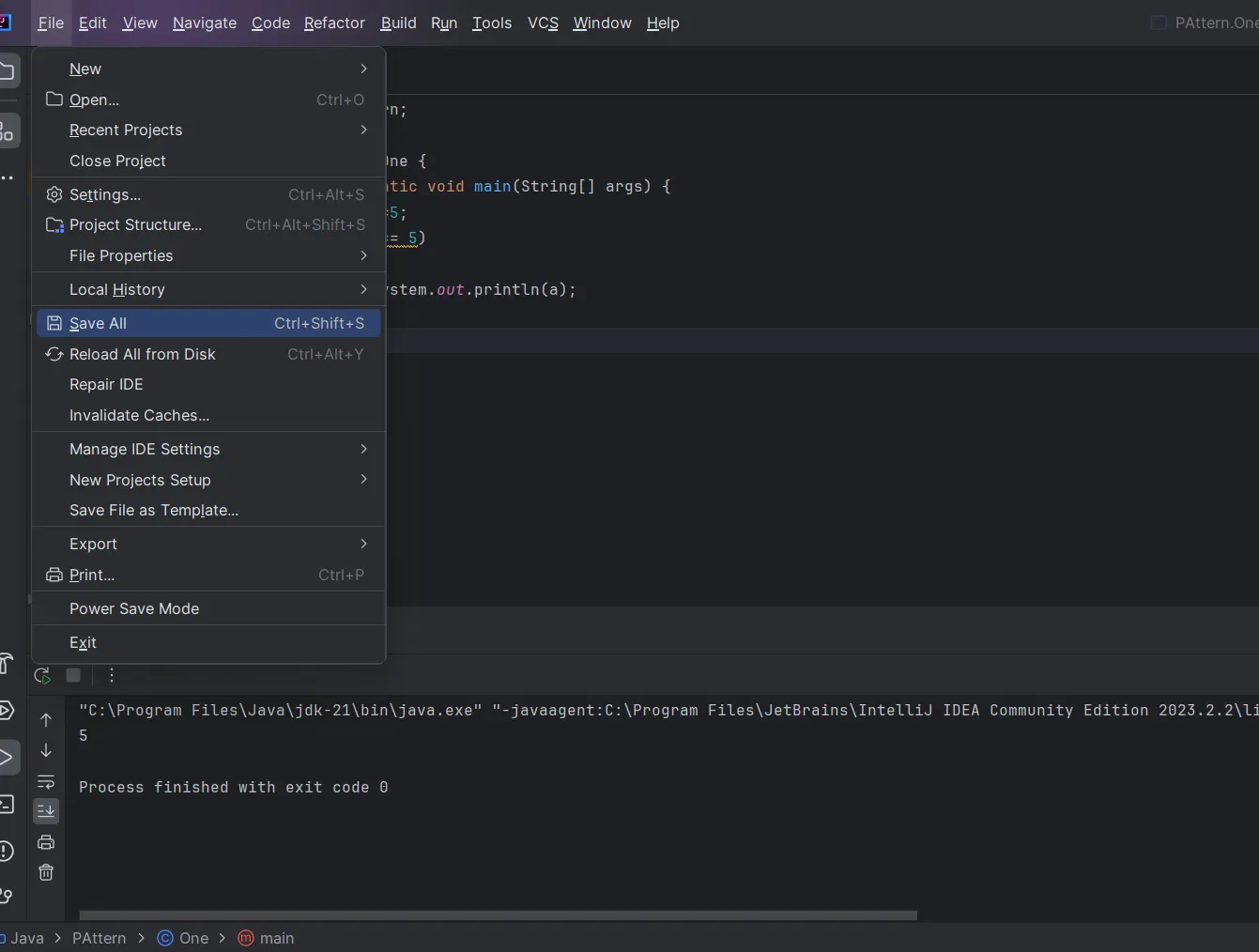Click the Invalidate Caches… entry
Screen dimensions: 1259x952
click(139, 415)
